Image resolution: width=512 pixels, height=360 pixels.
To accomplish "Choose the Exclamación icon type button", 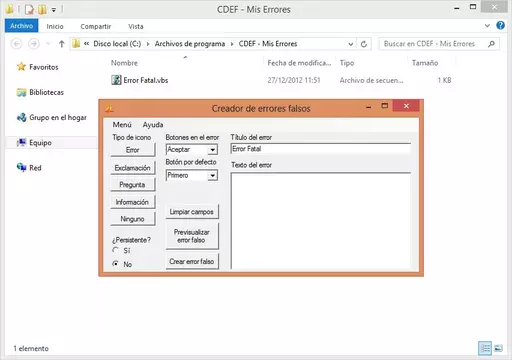I will (132, 168).
